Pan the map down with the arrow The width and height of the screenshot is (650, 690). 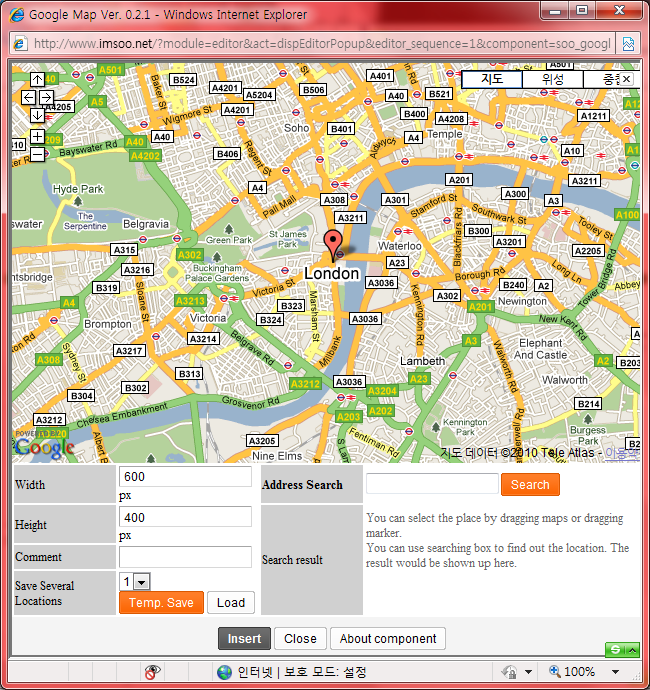pos(37,115)
